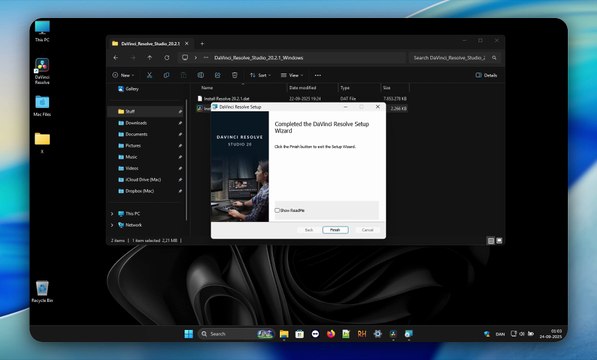Click the Delete trash icon in toolbar

coord(235,75)
